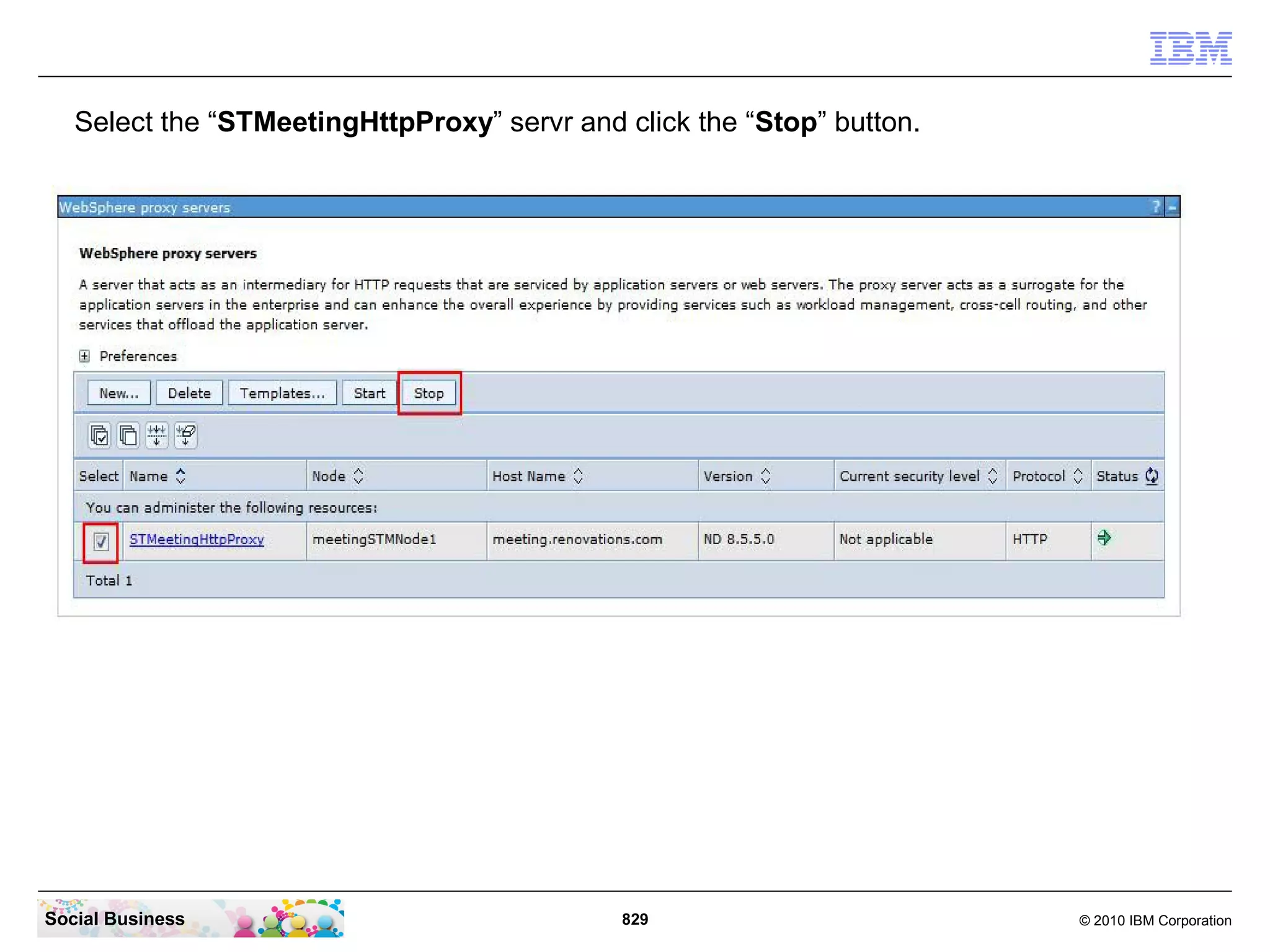Click the Total 1 footer text
This screenshot has width=1270, height=952.
coord(109,581)
